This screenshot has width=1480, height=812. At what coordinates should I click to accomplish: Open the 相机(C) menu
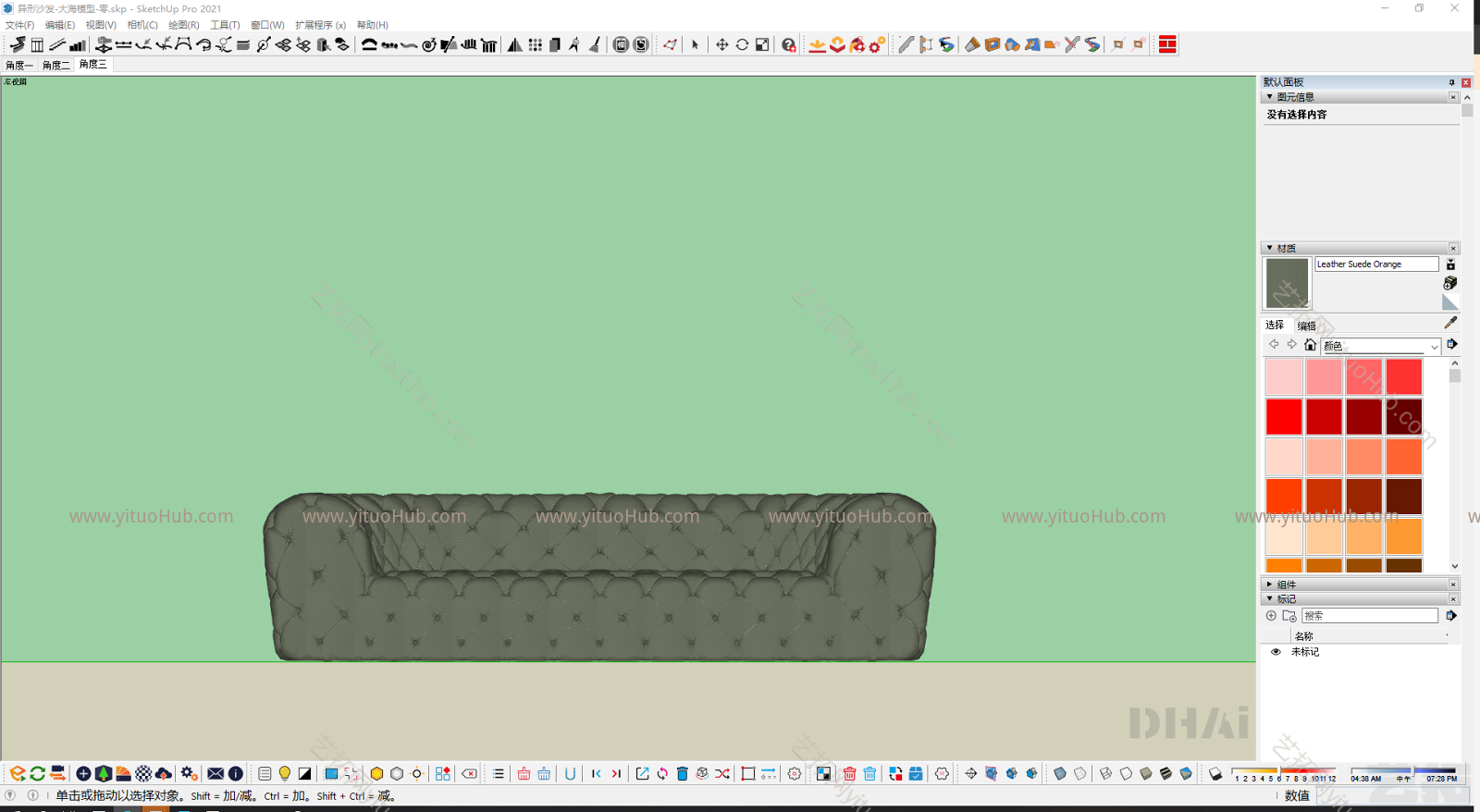142,25
